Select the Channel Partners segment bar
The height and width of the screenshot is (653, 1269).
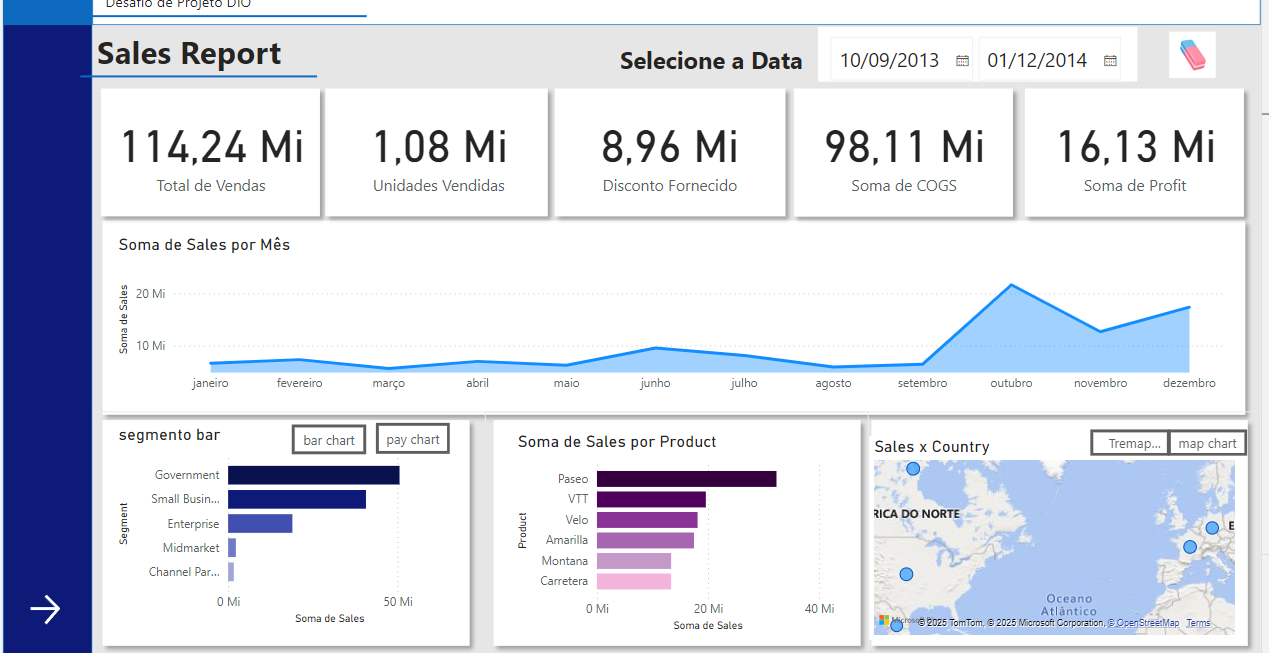click(231, 572)
